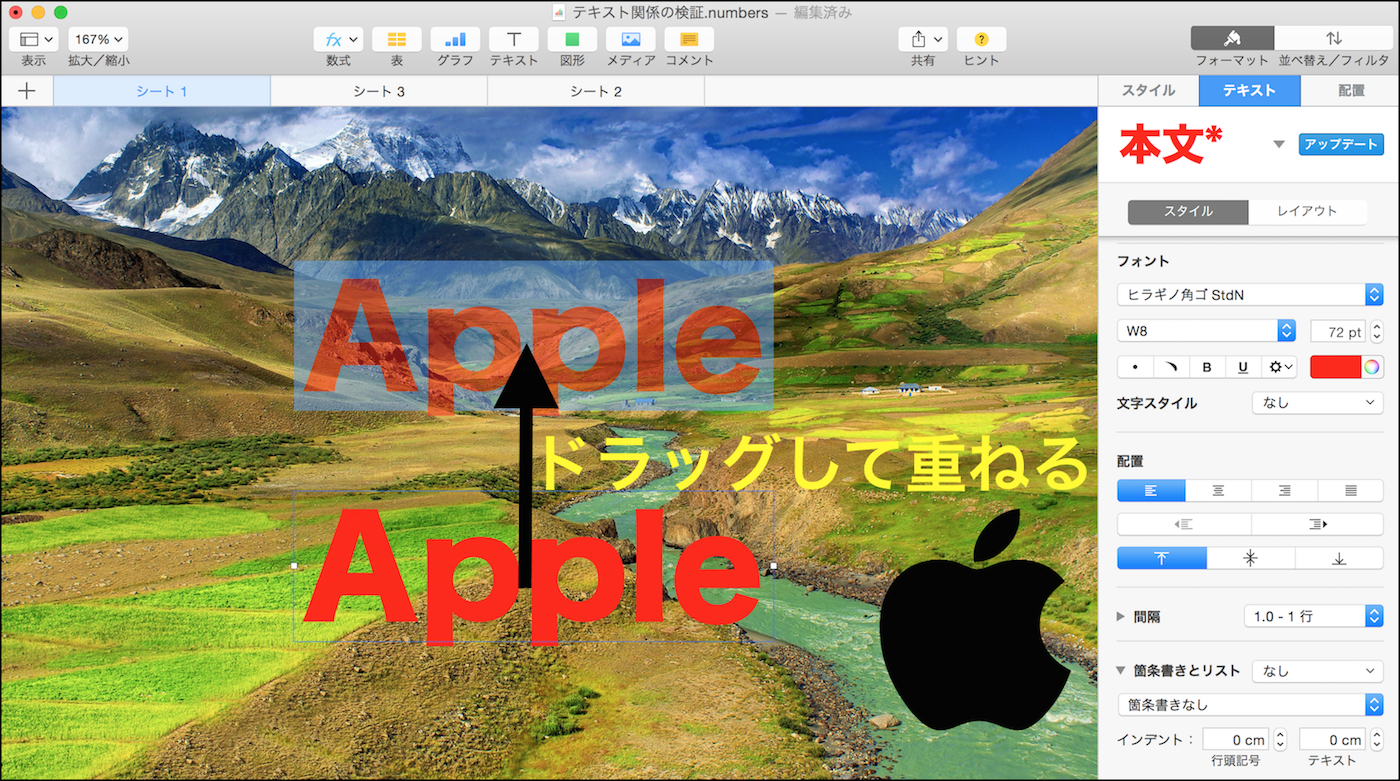1400x781 pixels.
Task: Add a chart via グラフ icon
Action: pyautogui.click(x=455, y=40)
